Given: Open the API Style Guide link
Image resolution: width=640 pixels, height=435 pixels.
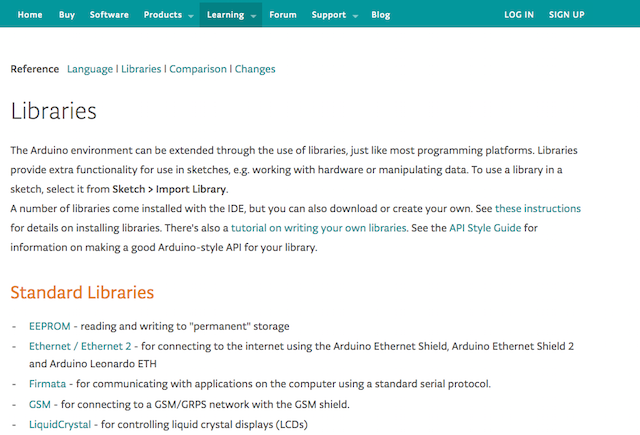Looking at the screenshot, I should [485, 228].
